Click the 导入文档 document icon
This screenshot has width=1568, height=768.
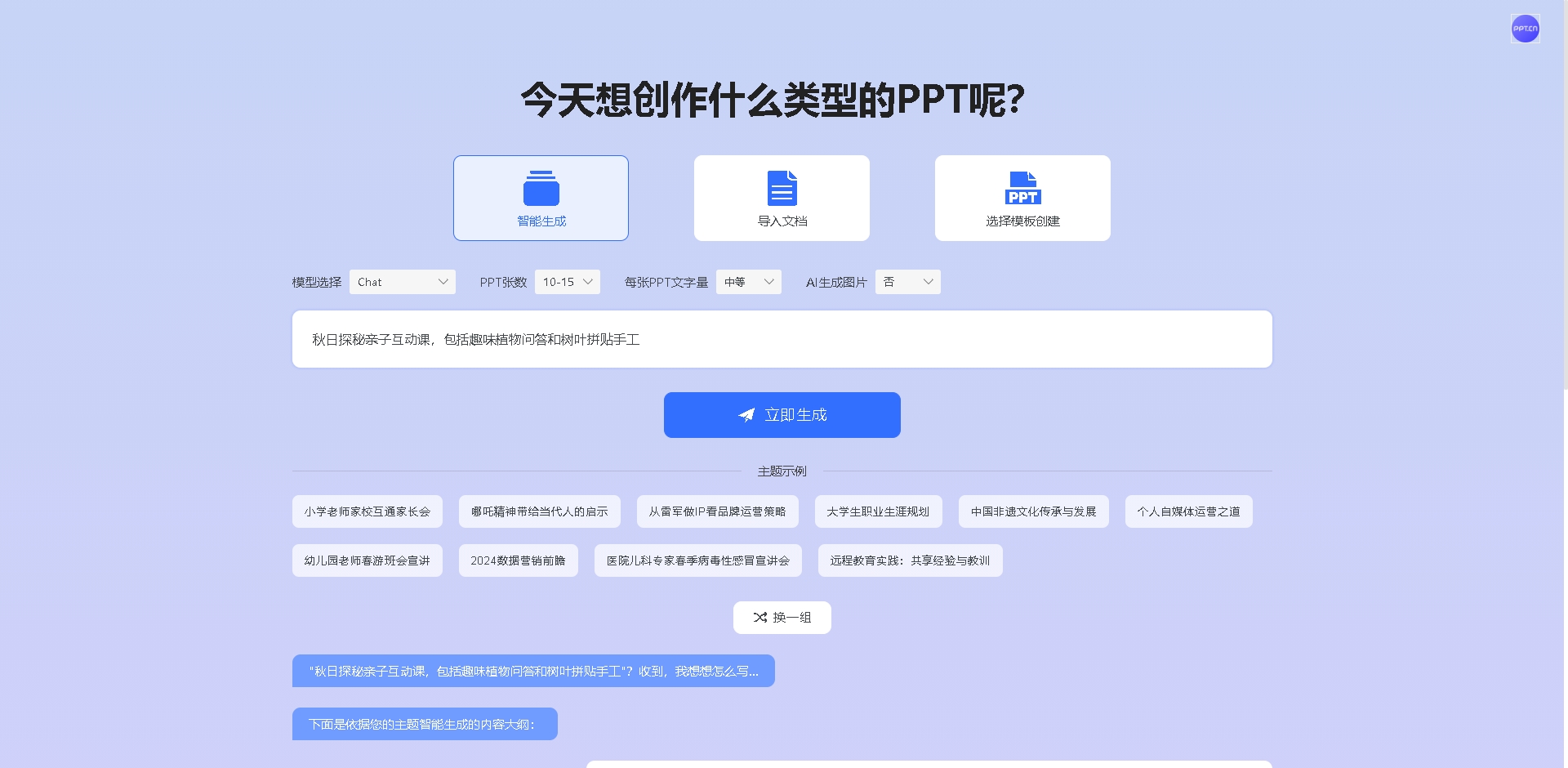(782, 189)
